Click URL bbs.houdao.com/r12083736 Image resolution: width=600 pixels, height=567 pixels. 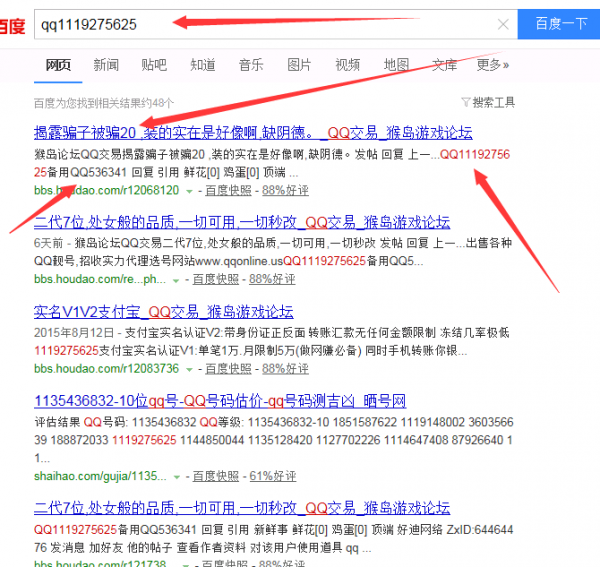pos(106,368)
